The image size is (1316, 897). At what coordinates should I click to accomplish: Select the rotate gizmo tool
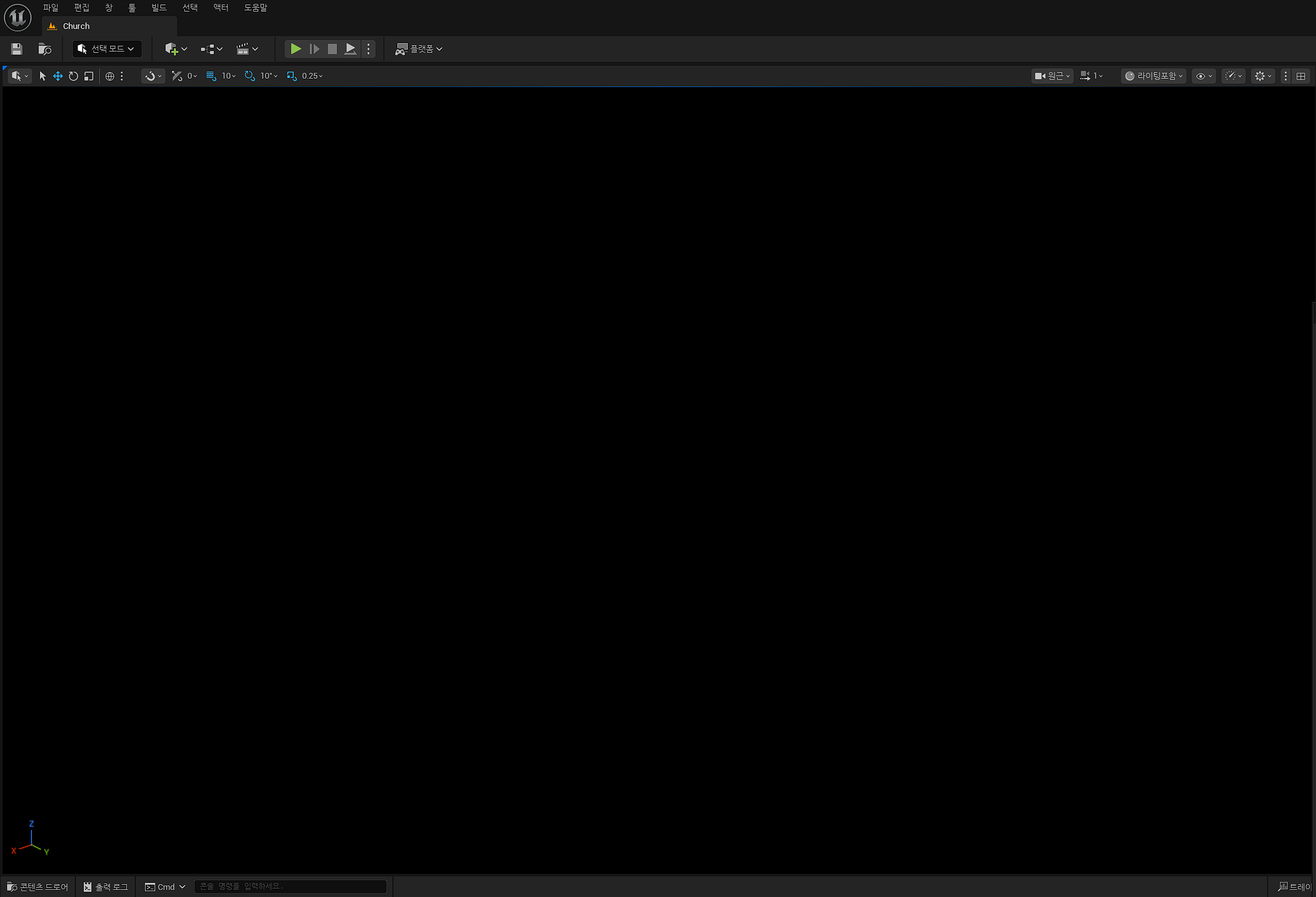pos(73,76)
